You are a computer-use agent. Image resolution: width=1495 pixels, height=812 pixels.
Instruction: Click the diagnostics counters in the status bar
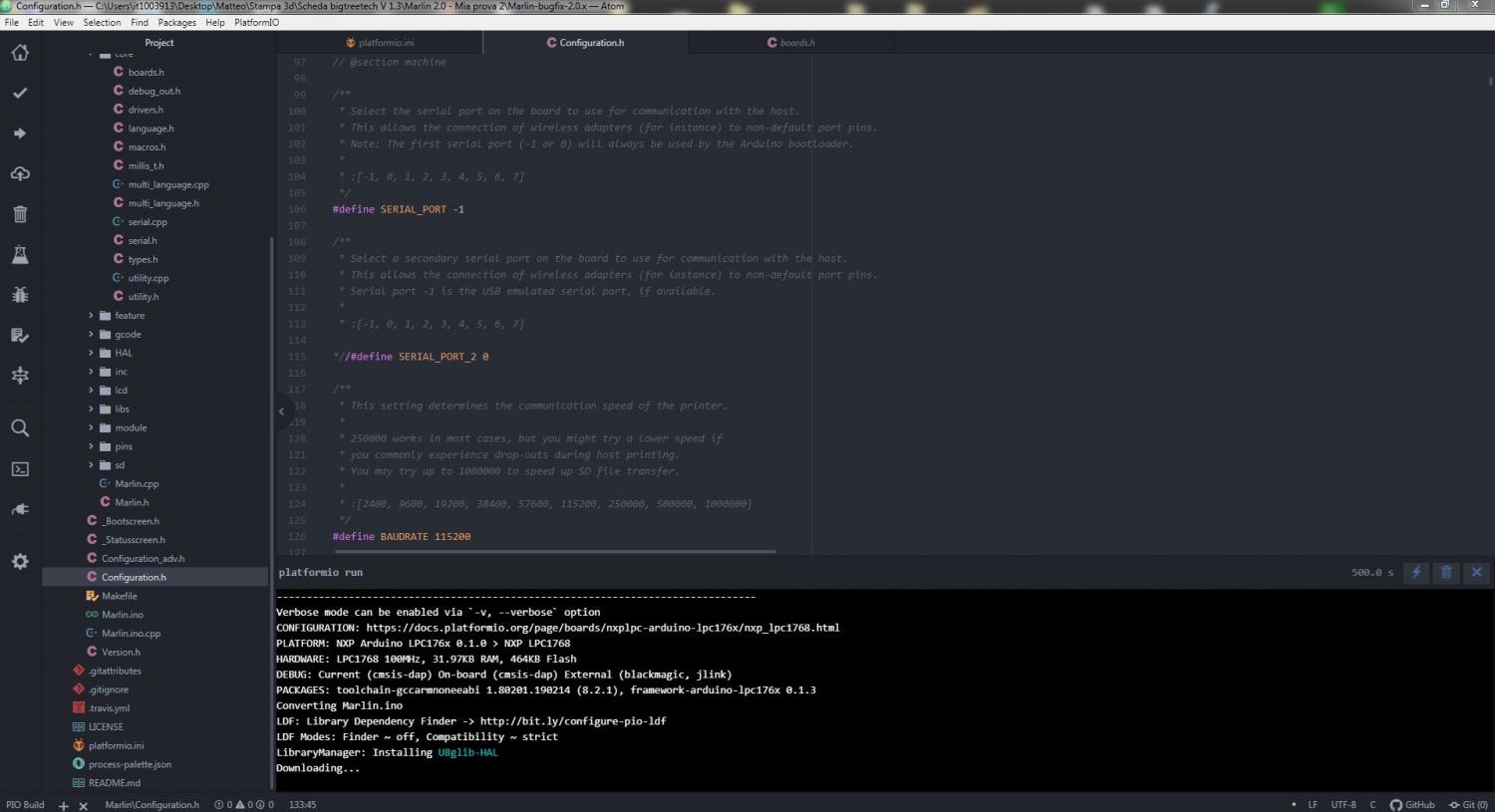tap(244, 805)
